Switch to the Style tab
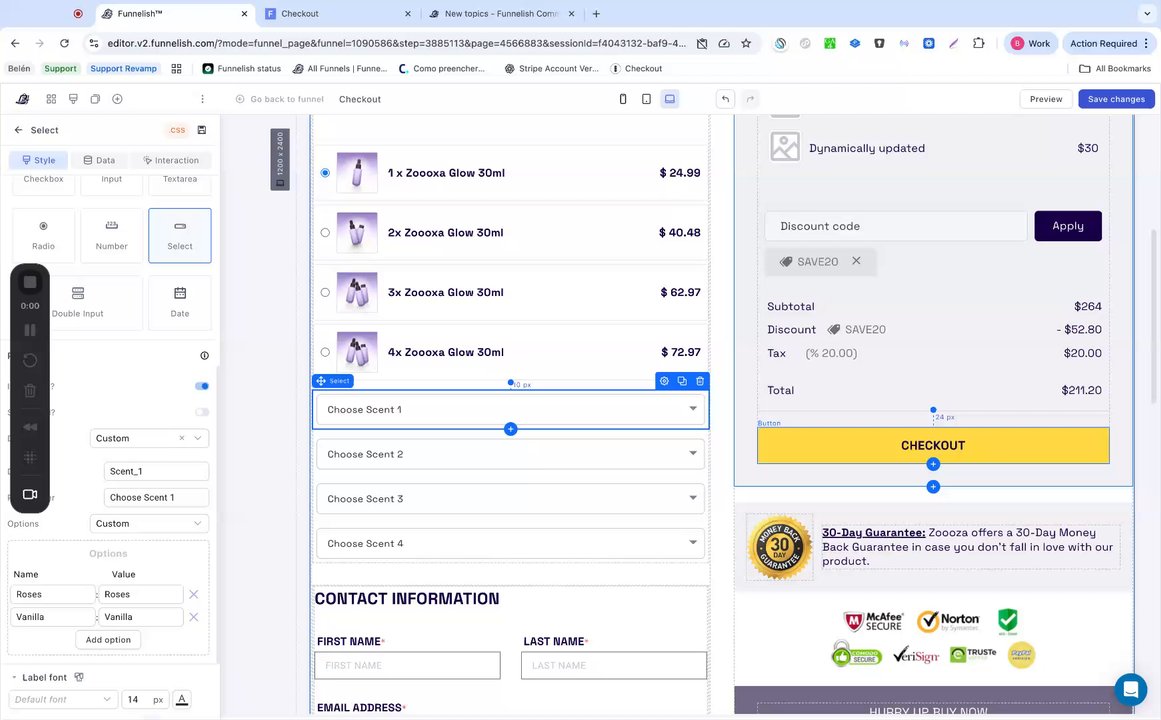 click(x=39, y=160)
